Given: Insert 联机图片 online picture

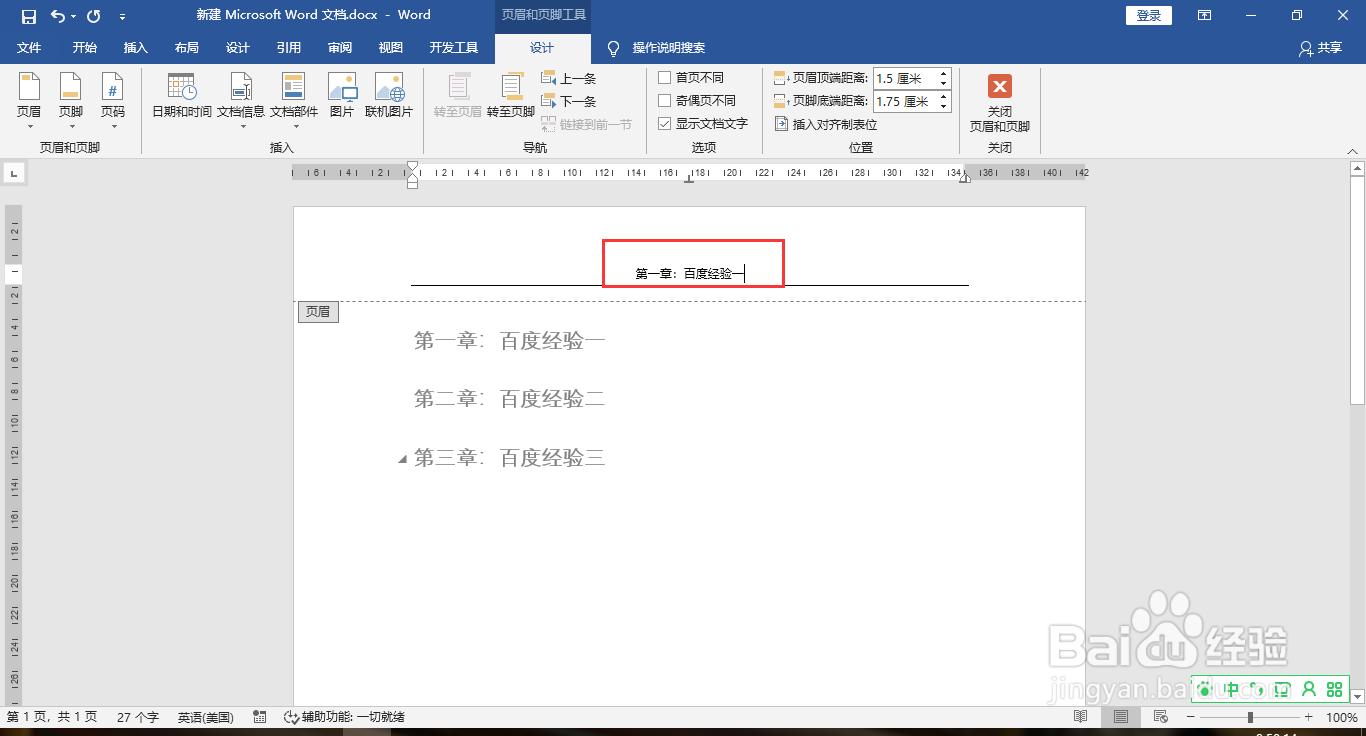Looking at the screenshot, I should pyautogui.click(x=389, y=96).
